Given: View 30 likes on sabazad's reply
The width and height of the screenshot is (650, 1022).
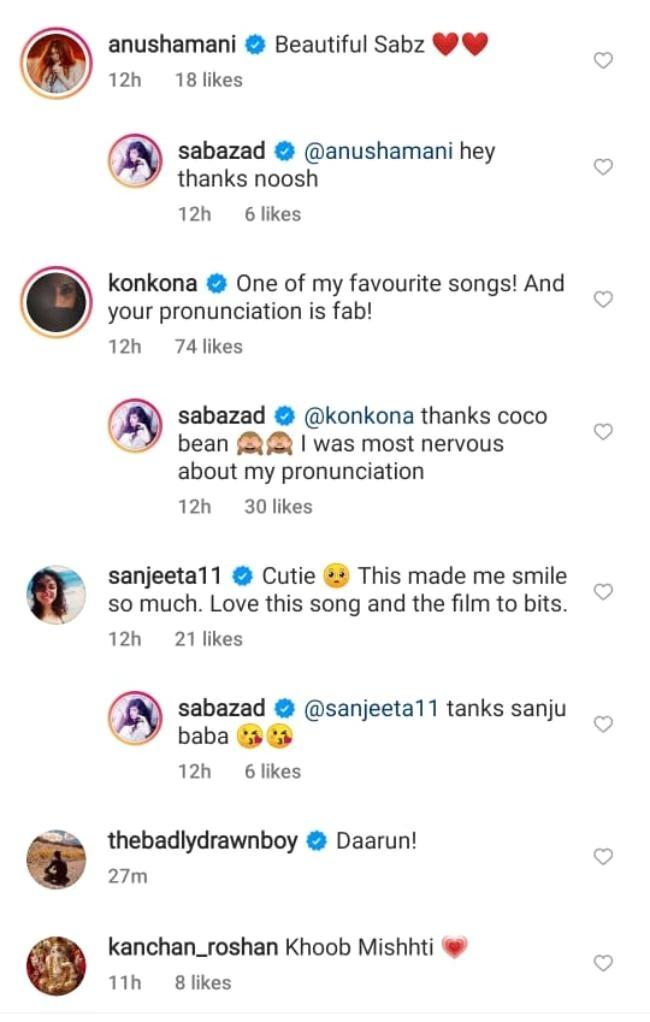Looking at the screenshot, I should (x=278, y=506).
